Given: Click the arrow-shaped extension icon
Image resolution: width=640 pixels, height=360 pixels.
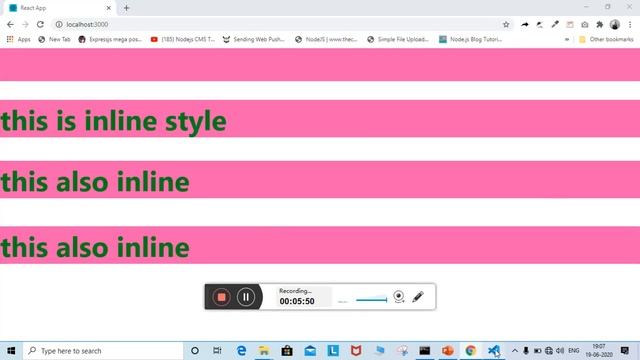Looking at the screenshot, I should 525,24.
